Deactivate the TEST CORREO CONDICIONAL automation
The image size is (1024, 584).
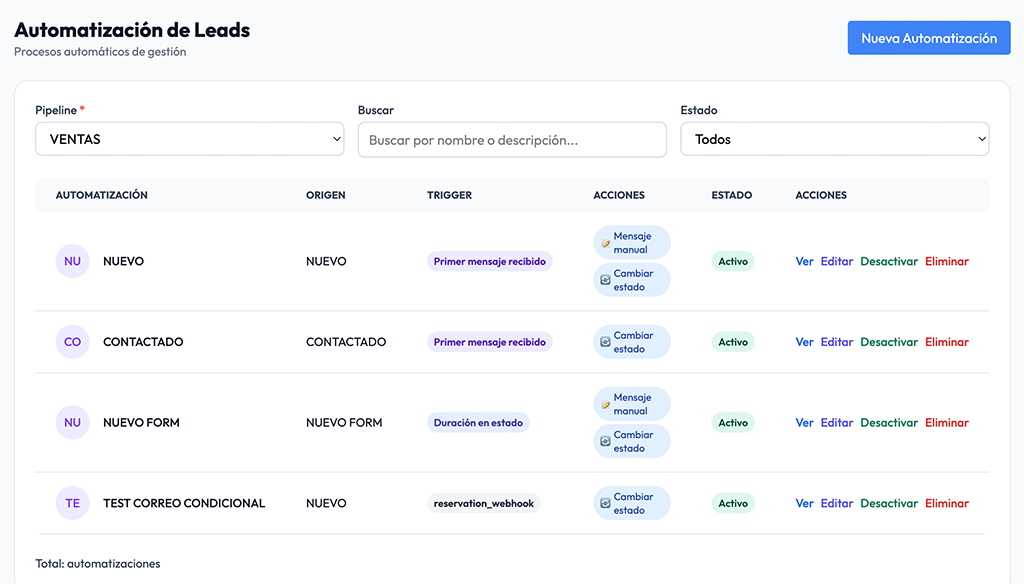[888, 504]
